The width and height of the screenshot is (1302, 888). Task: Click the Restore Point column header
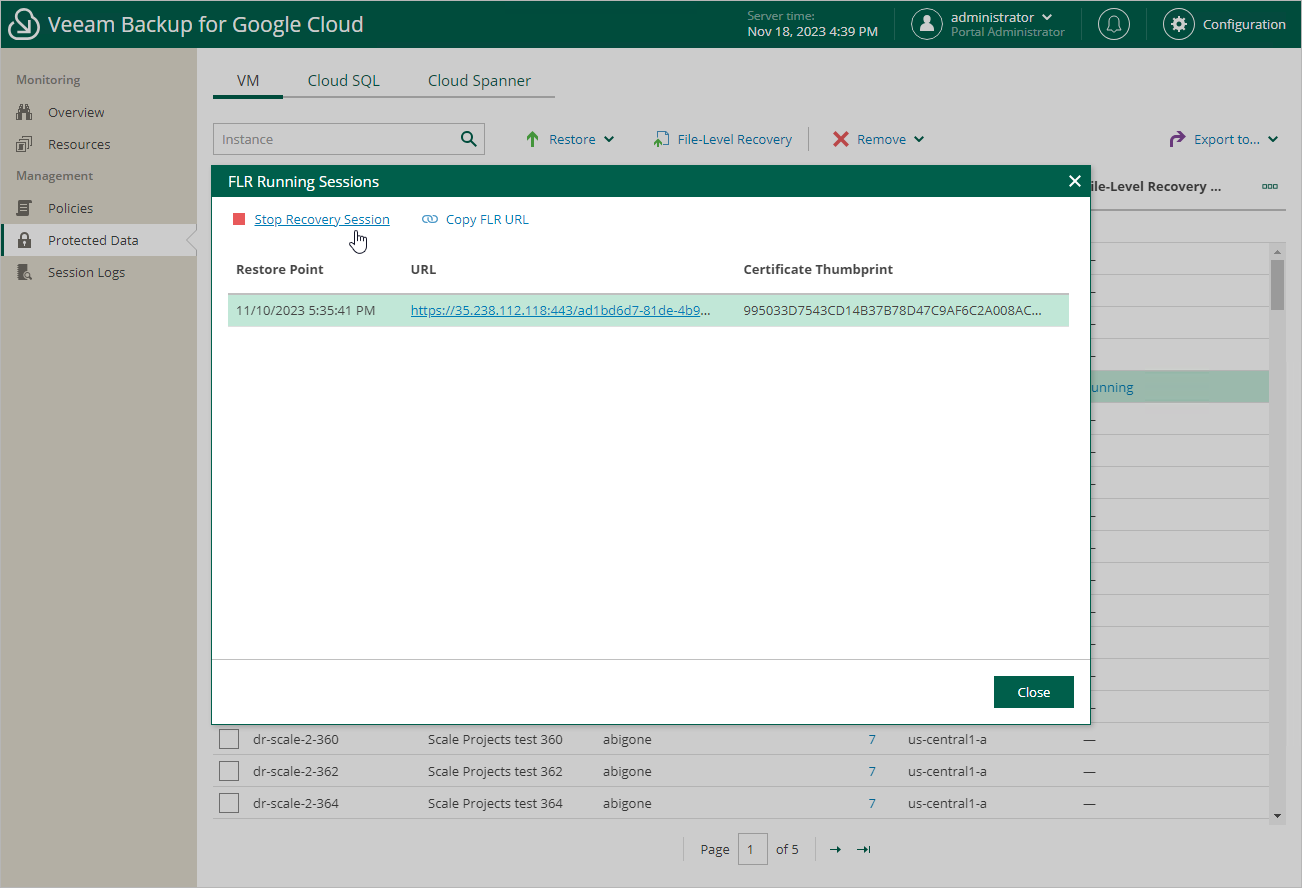[x=280, y=269]
